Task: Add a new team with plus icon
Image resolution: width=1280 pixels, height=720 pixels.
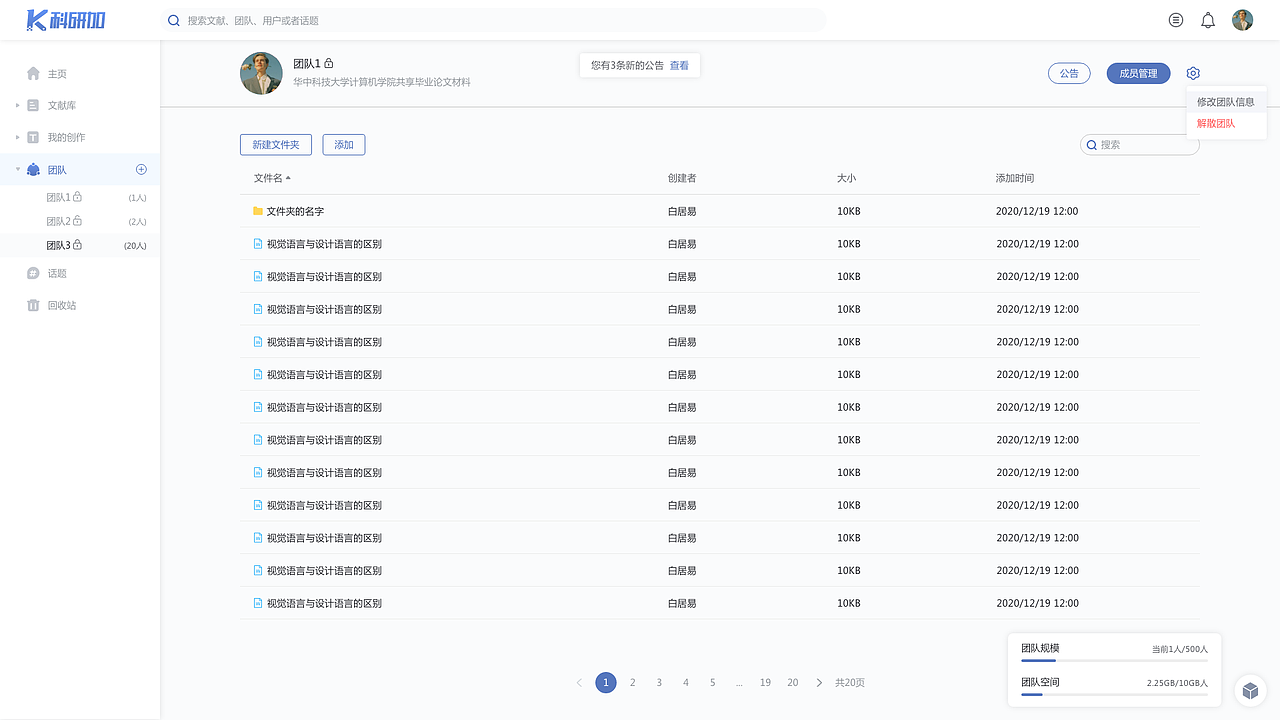Action: click(x=141, y=170)
